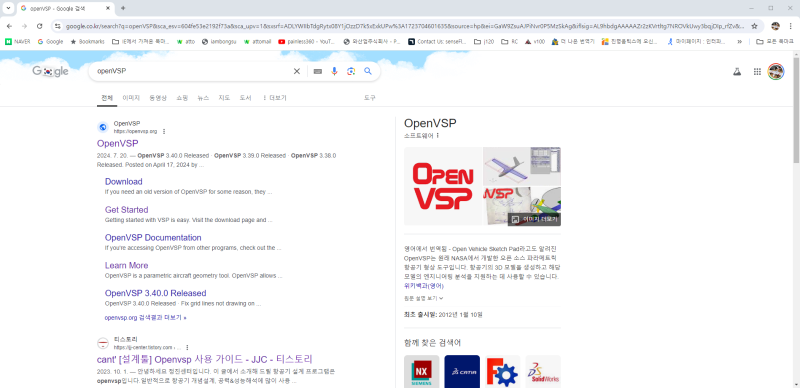Show more bookmarks with double chevron
This screenshot has height=388, width=800.
click(739, 42)
